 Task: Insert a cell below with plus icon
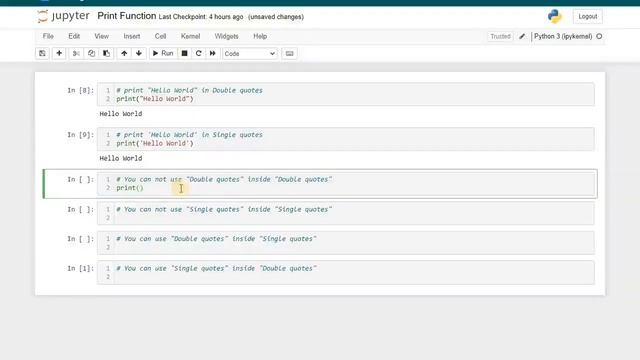[59, 53]
